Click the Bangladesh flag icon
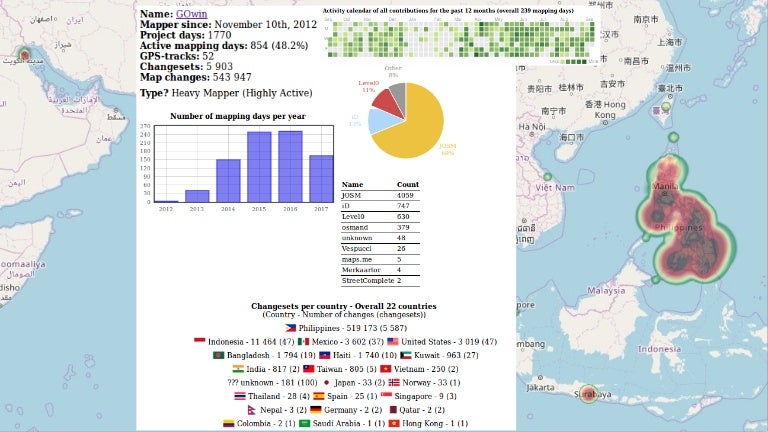This screenshot has height=432, width=768. [x=218, y=355]
